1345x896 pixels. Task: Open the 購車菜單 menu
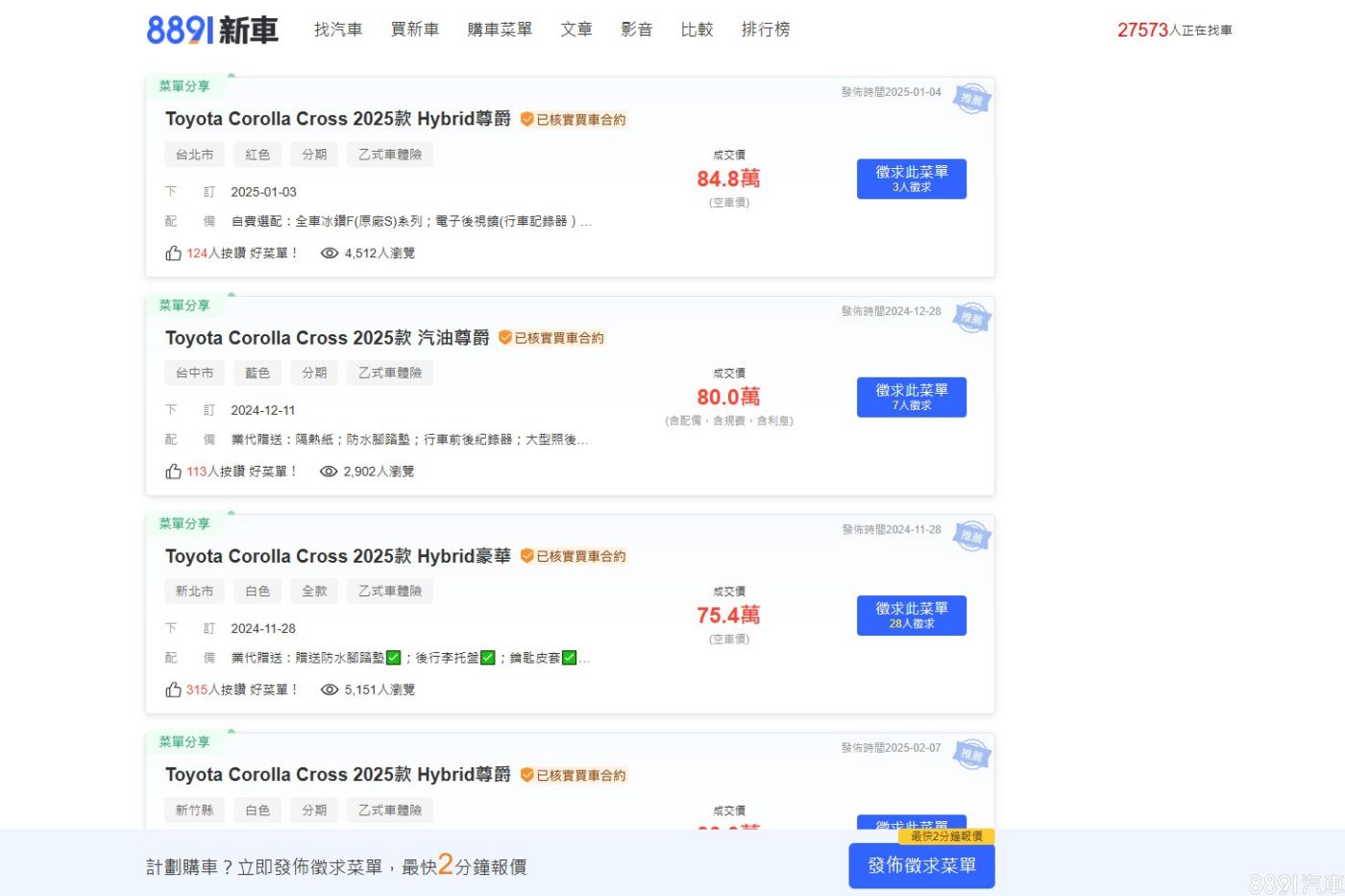(500, 30)
